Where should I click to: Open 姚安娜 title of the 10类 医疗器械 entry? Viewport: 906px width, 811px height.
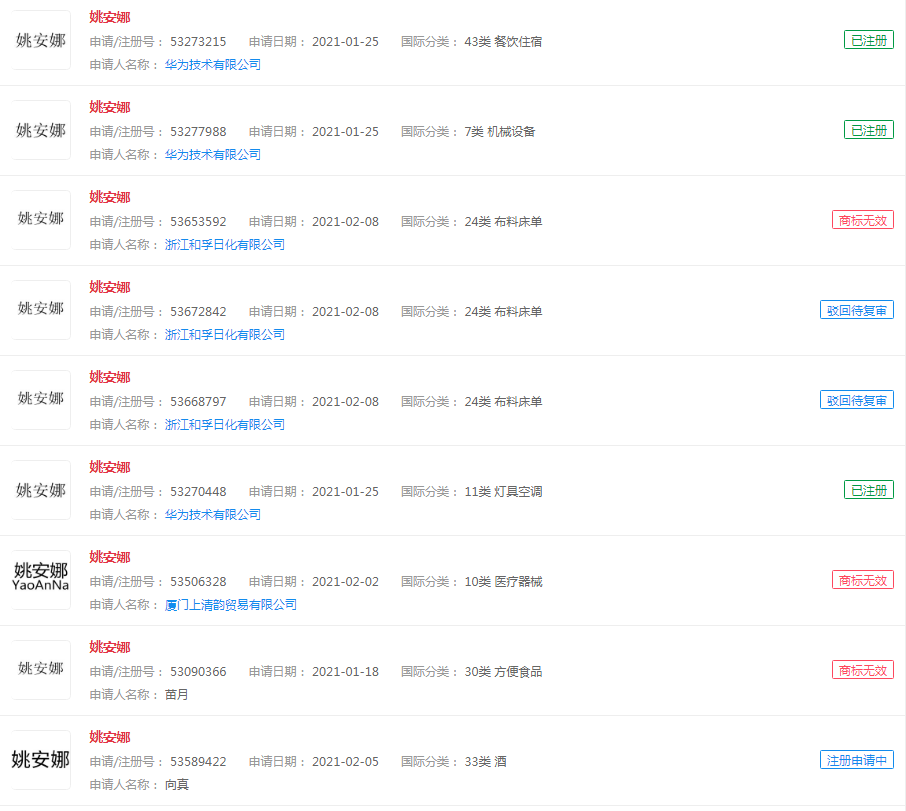click(110, 557)
